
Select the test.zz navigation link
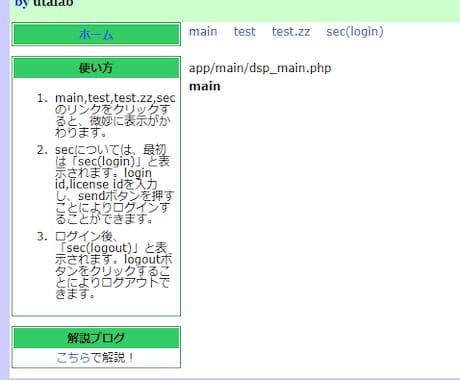(291, 32)
